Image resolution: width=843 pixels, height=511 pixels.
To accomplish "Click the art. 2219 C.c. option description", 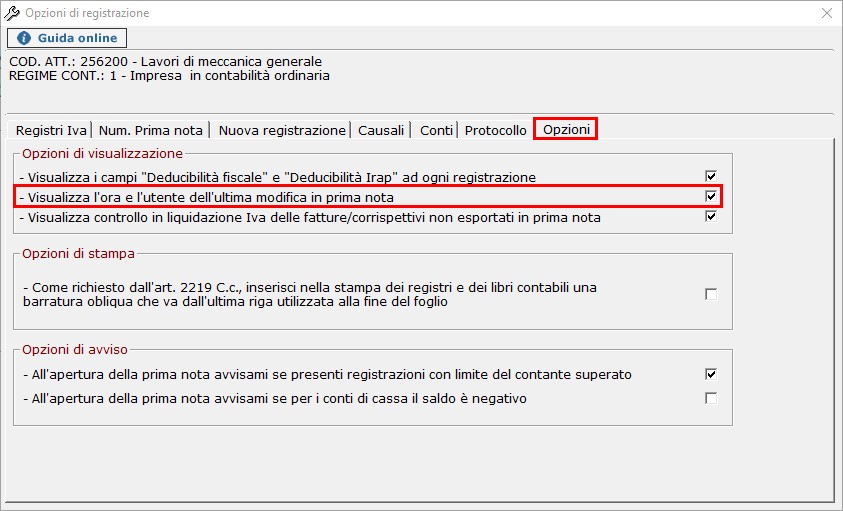I will [x=310, y=294].
